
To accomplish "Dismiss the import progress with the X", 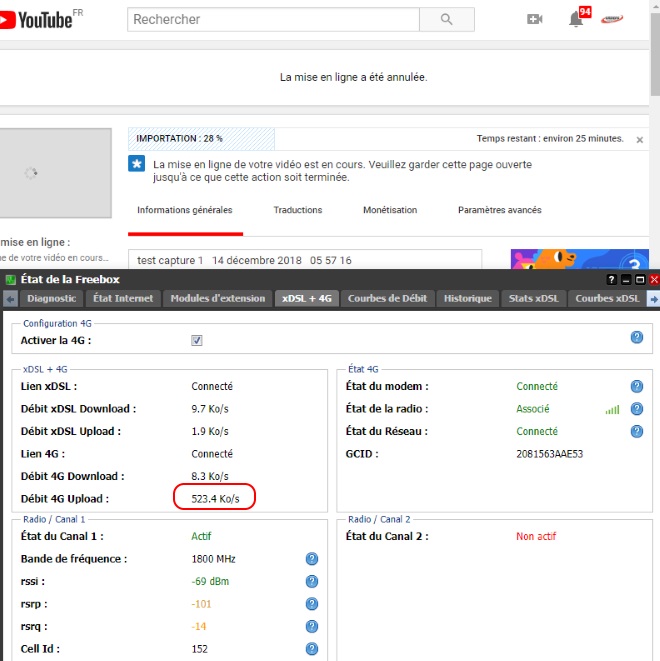I will pos(640,140).
